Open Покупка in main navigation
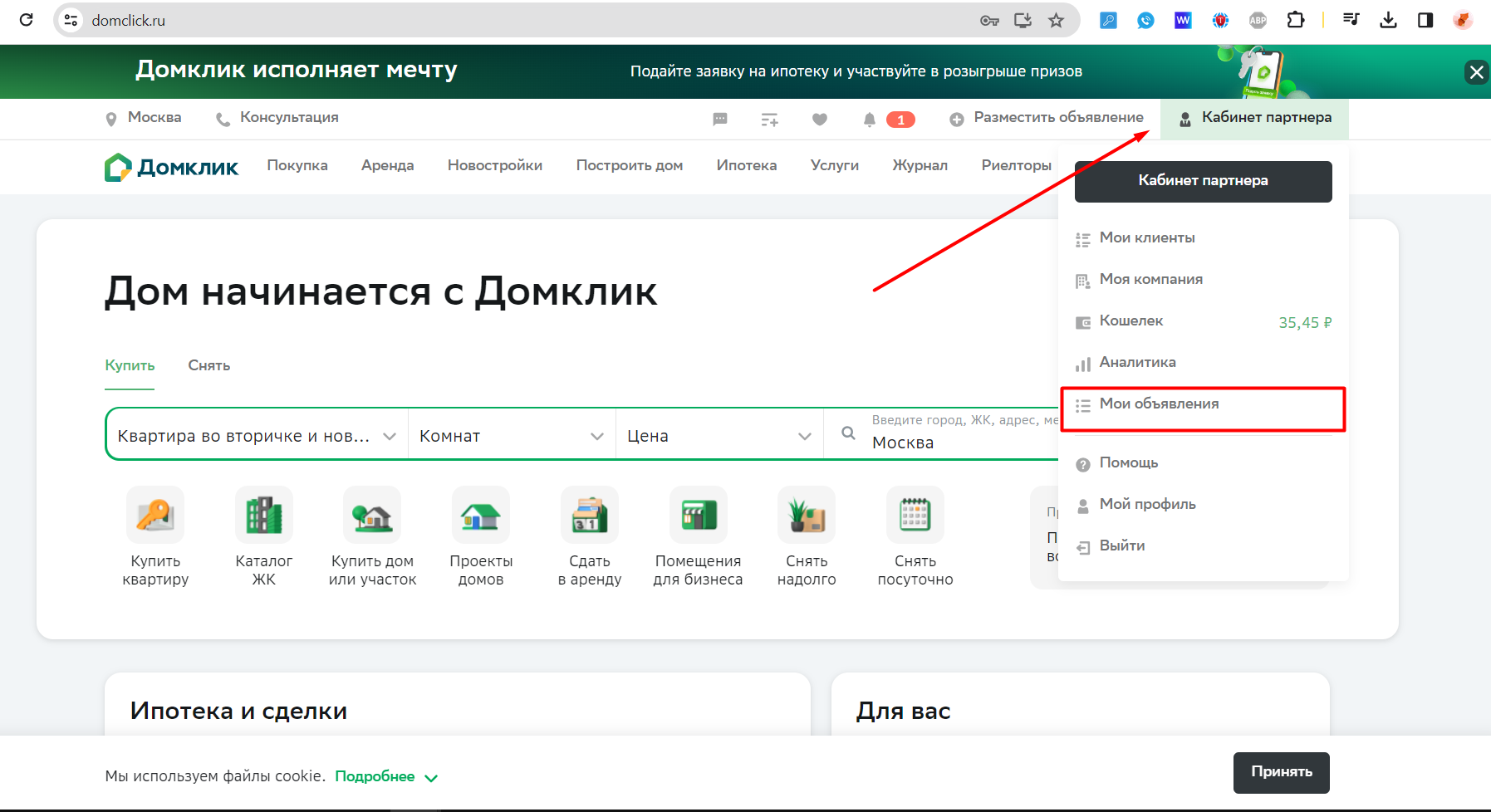Image resolution: width=1491 pixels, height=812 pixels. click(297, 165)
